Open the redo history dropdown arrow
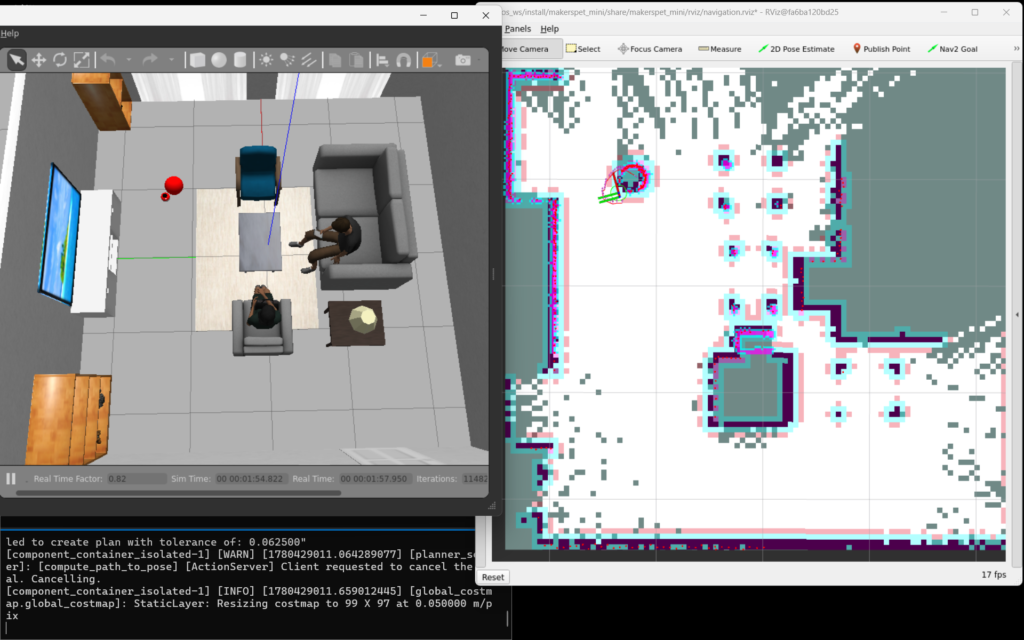Screen dimensions: 1024x640 pos(171,60)
